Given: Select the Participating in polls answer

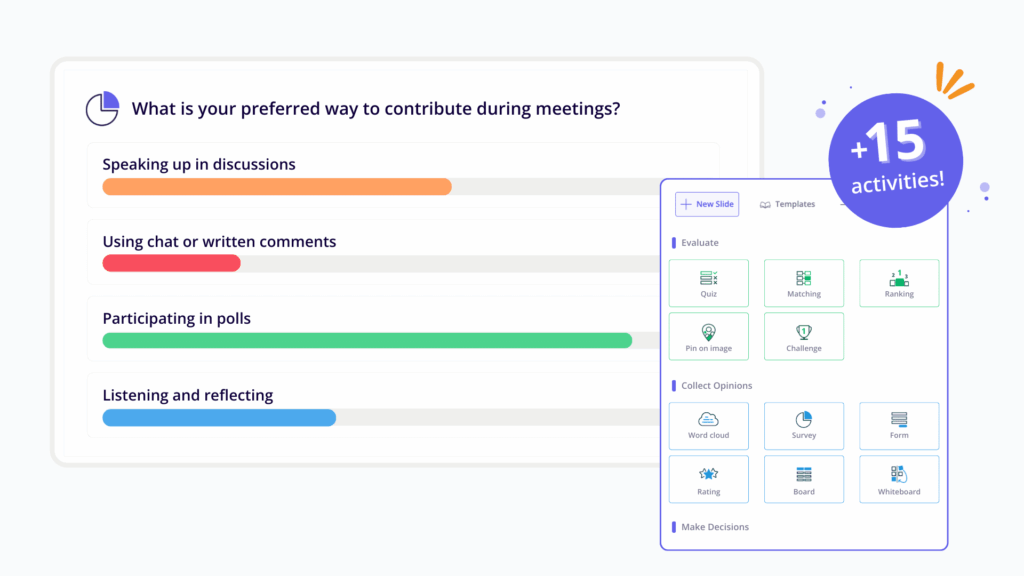Looking at the screenshot, I should [177, 318].
